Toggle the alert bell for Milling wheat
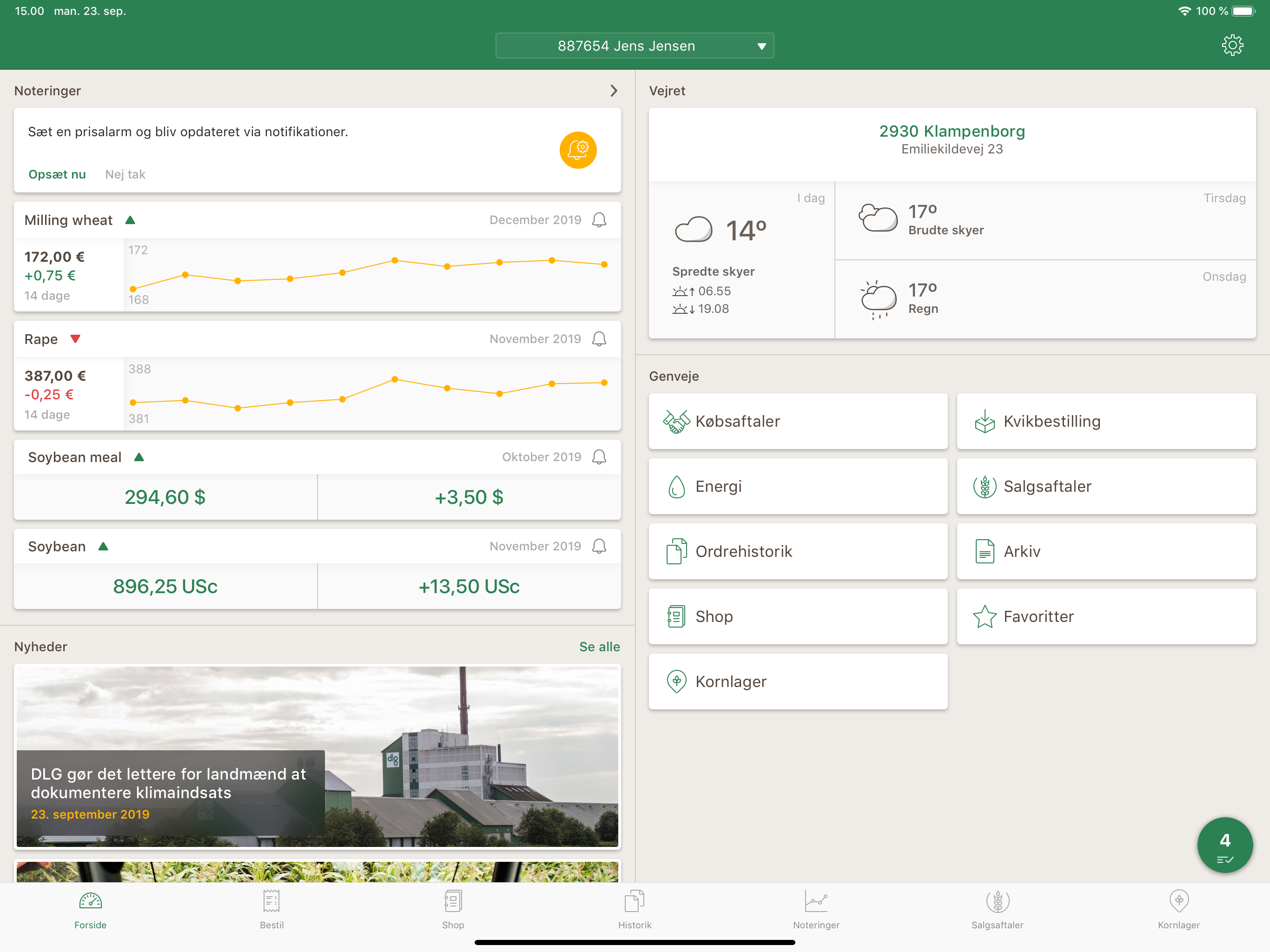The height and width of the screenshot is (952, 1270). click(599, 220)
